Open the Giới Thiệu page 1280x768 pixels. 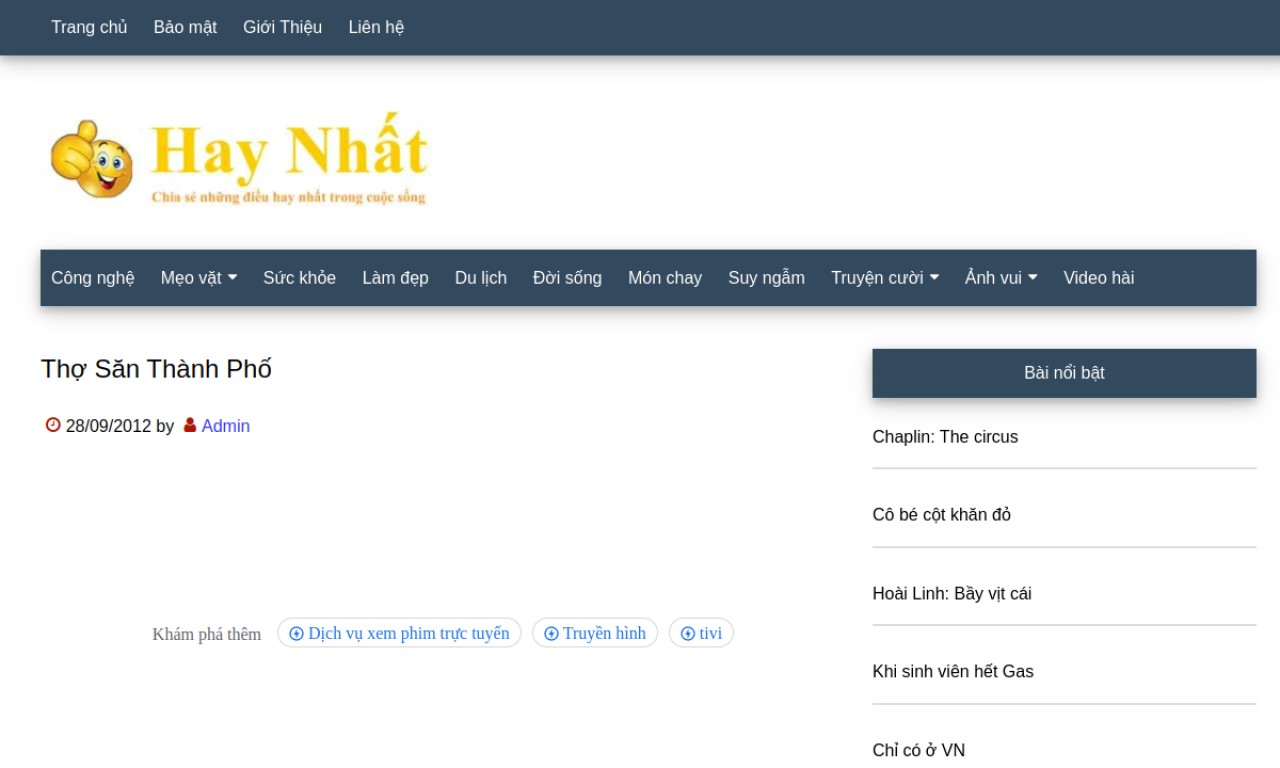pyautogui.click(x=282, y=27)
